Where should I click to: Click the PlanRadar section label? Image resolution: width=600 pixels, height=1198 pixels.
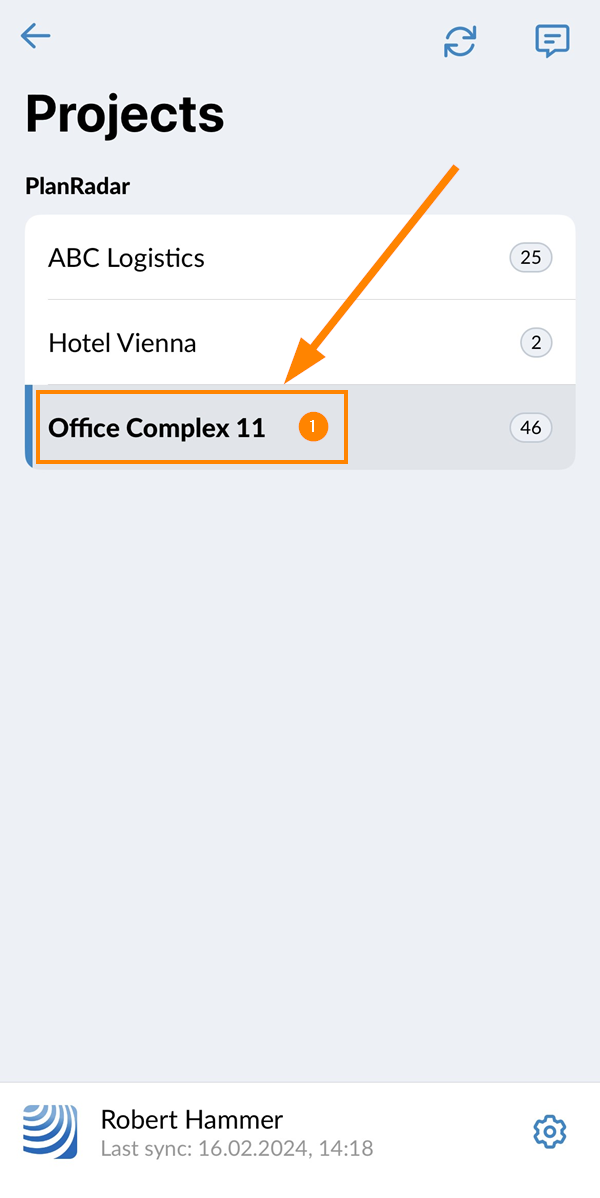tap(78, 186)
